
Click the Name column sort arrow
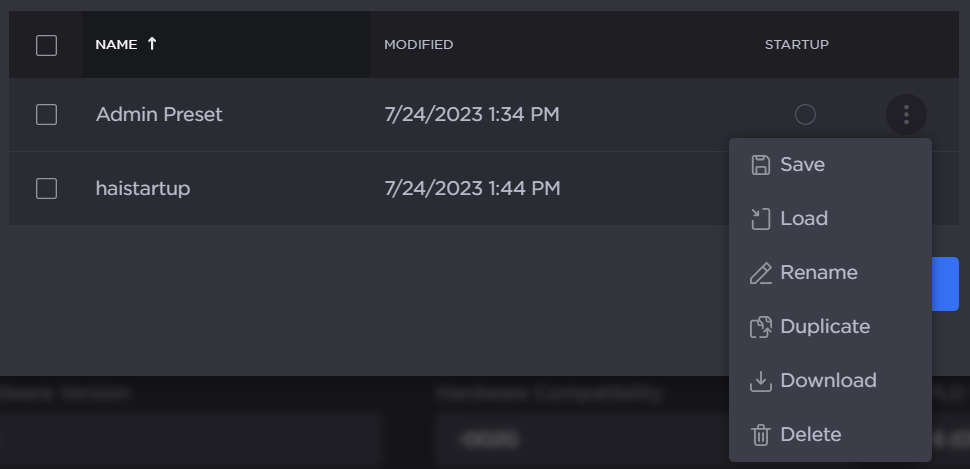(x=152, y=44)
